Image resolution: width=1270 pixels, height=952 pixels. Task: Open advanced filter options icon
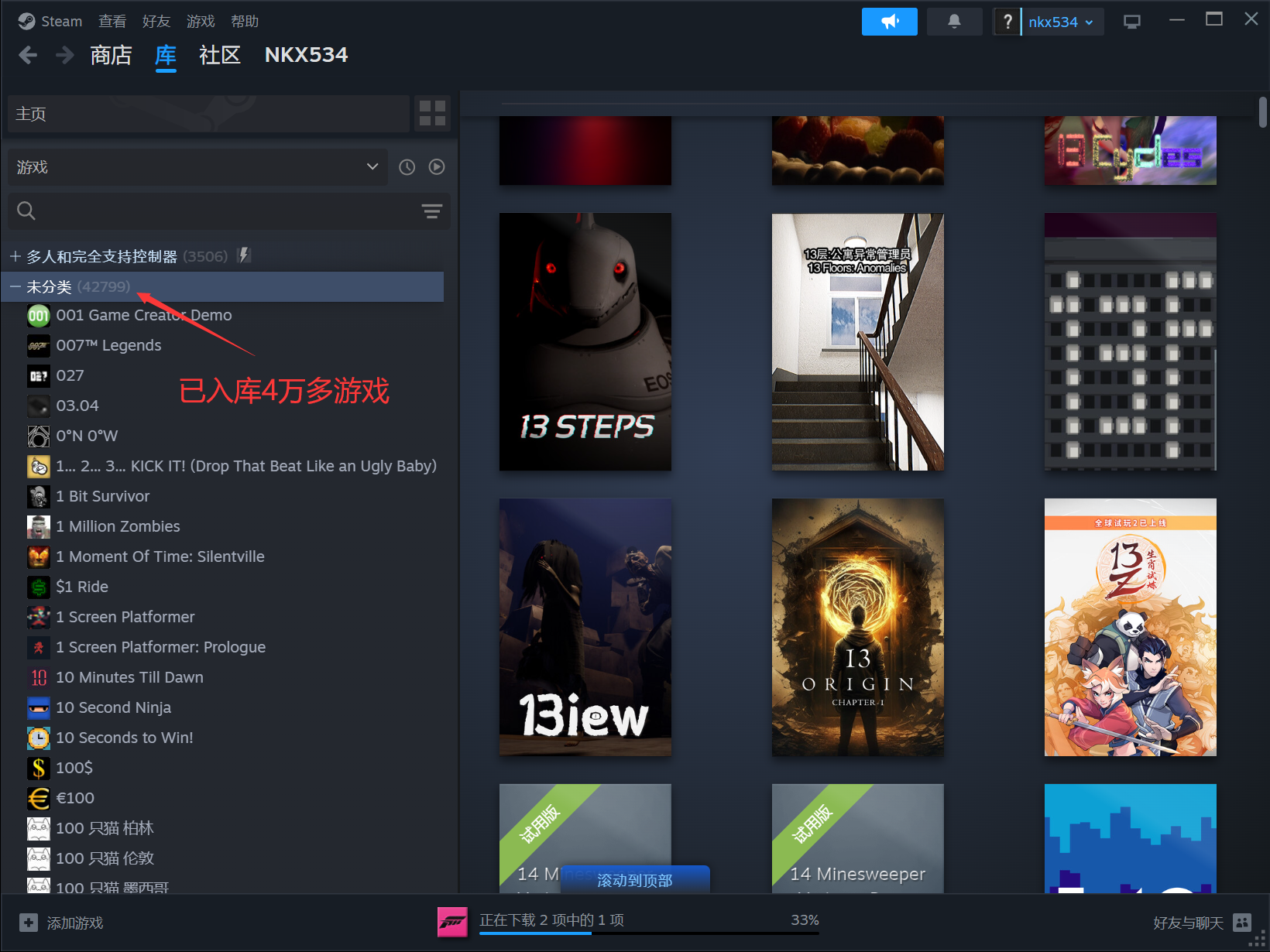click(x=432, y=211)
